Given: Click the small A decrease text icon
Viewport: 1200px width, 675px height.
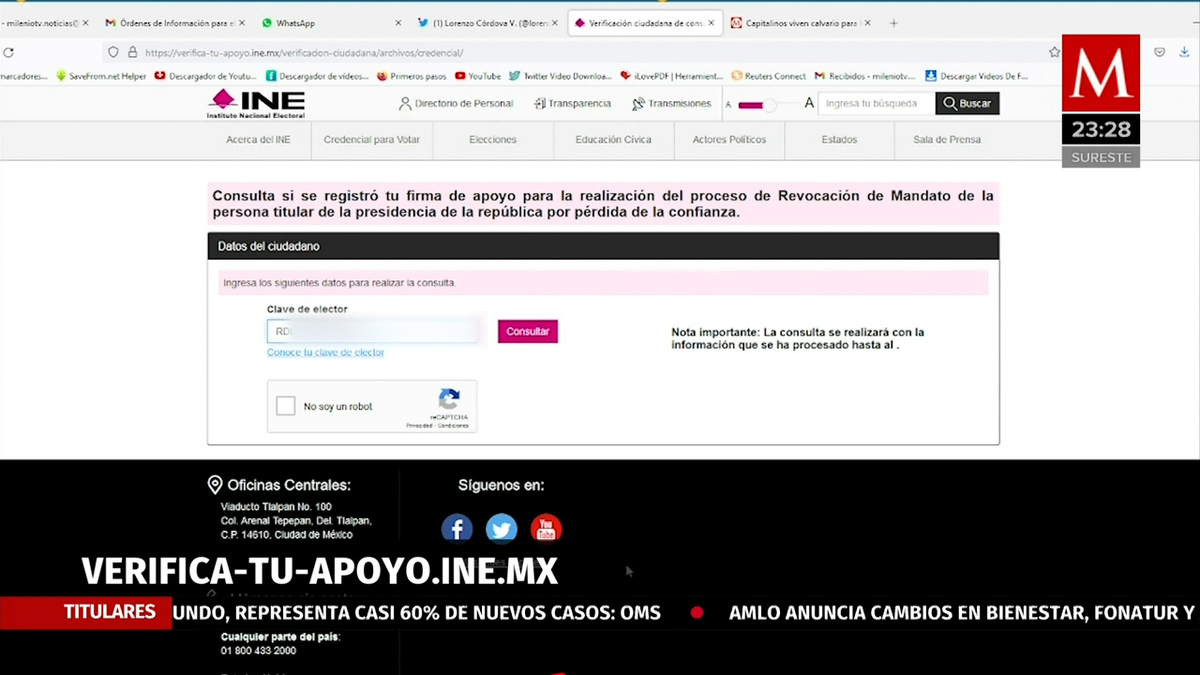Looking at the screenshot, I should click(729, 105).
